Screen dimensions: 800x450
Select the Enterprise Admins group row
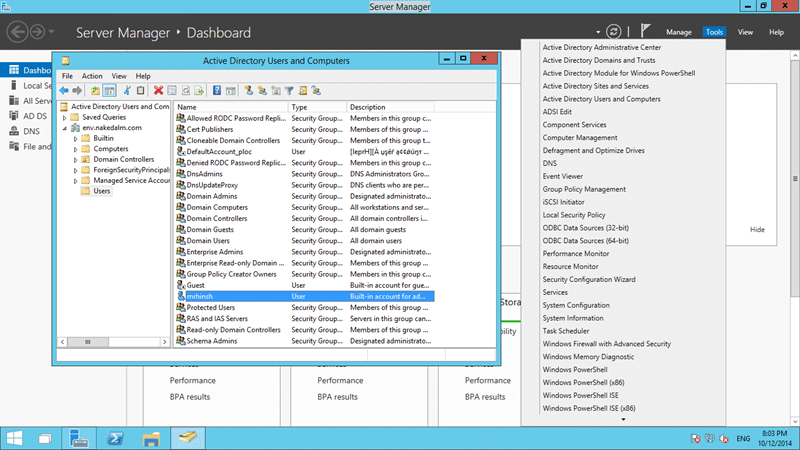[305, 252]
